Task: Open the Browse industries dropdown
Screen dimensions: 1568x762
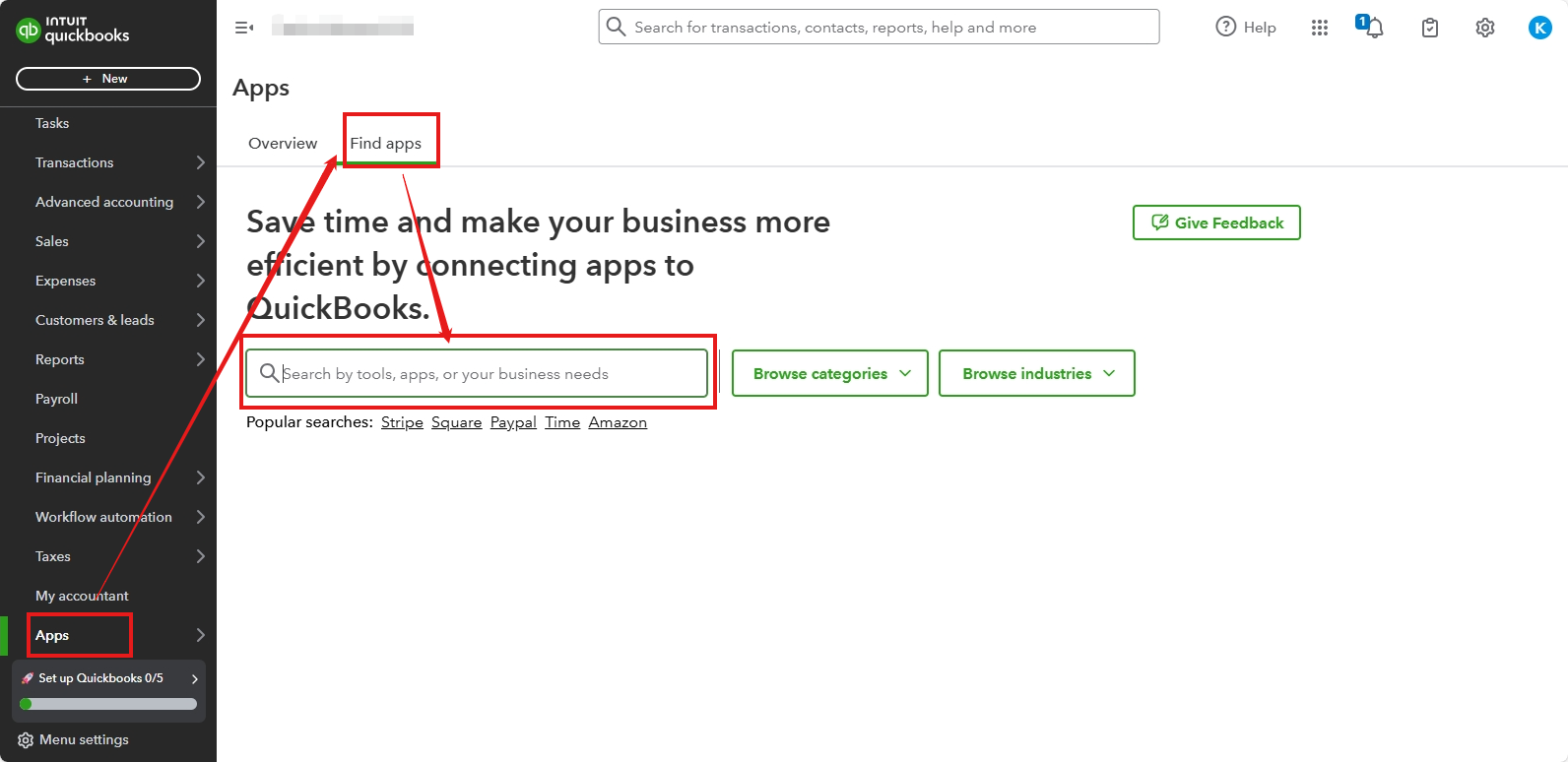Action: (x=1037, y=373)
